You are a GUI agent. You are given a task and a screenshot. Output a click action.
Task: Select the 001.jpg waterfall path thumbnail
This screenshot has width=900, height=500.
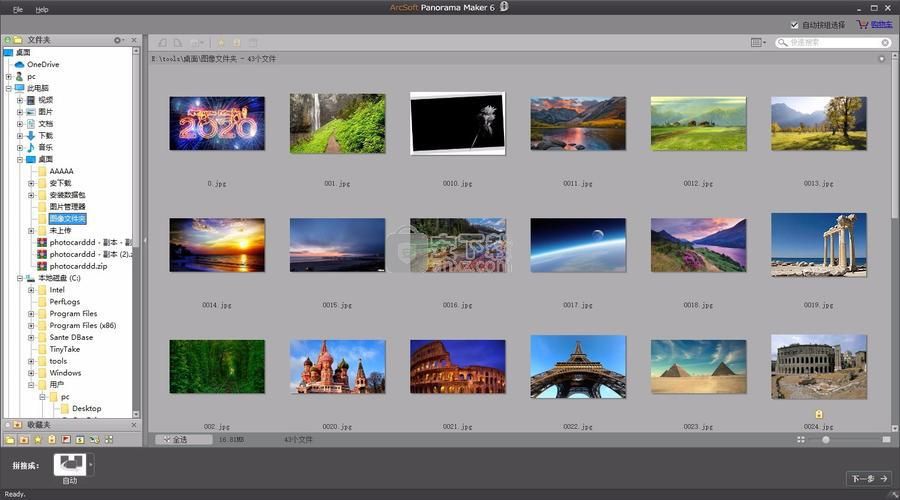338,123
